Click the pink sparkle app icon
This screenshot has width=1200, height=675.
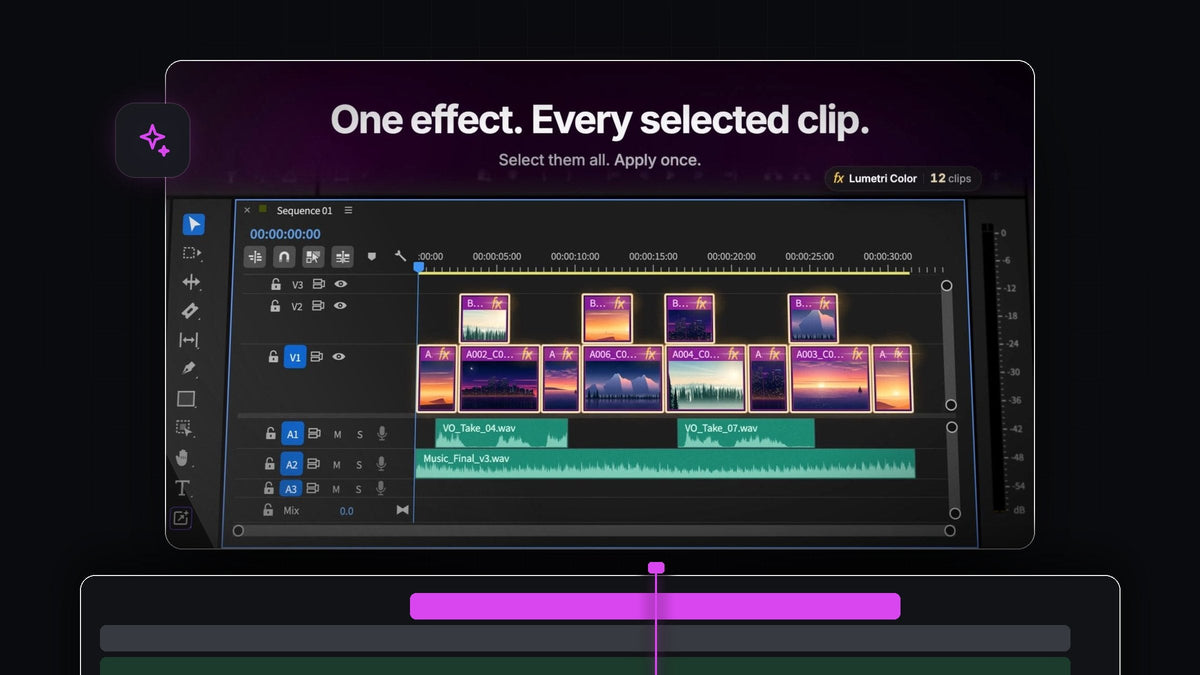153,139
